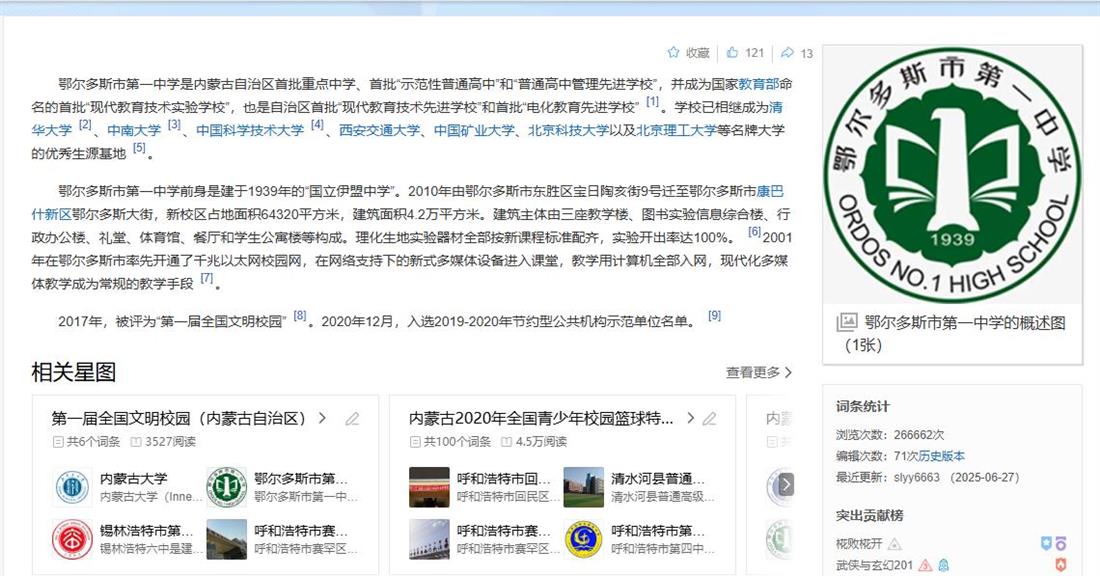Expand the 第一届全国文明校园 card title arrow
1100x576 pixels.
click(322, 418)
